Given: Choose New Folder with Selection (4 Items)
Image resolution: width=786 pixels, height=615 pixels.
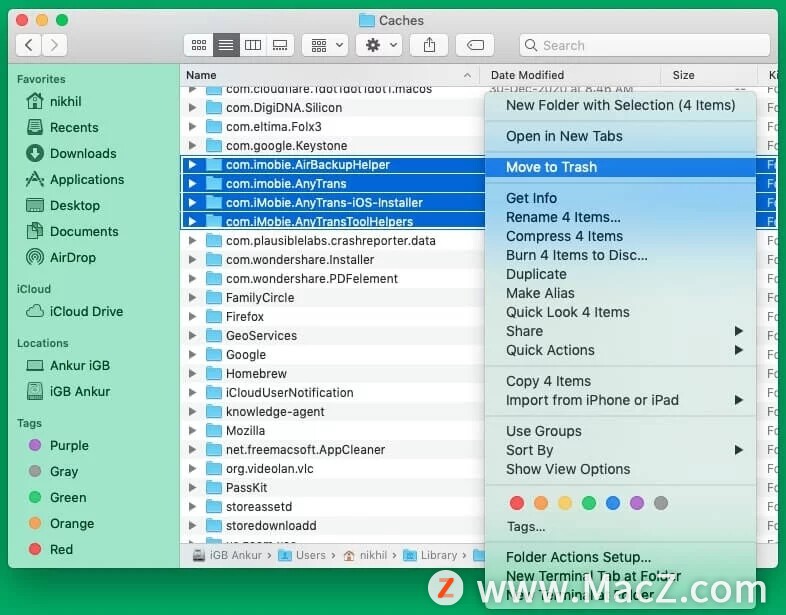Looking at the screenshot, I should 621,105.
